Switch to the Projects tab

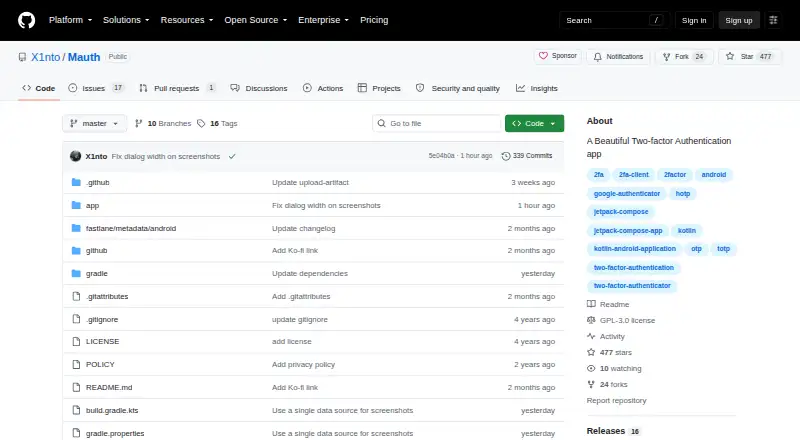pyautogui.click(x=379, y=88)
